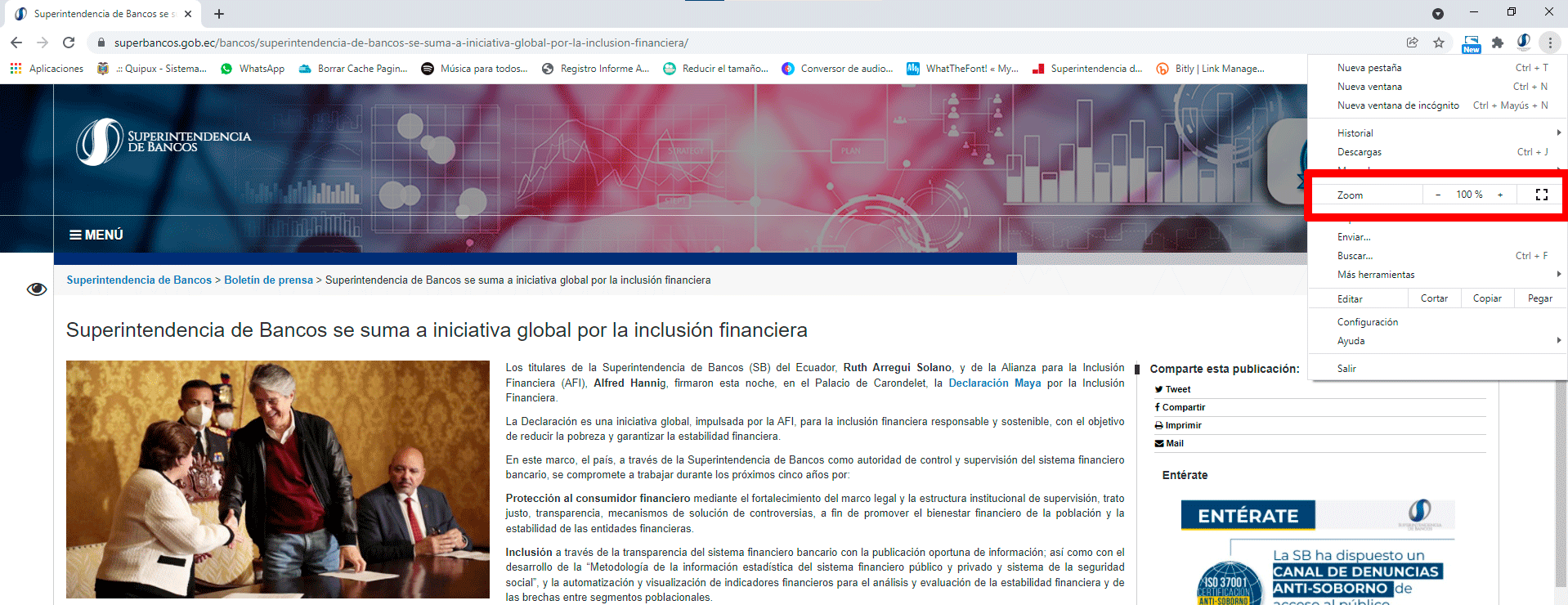Increase zoom with the plus button
Viewport: 1568px width, 605px height.
(1500, 195)
